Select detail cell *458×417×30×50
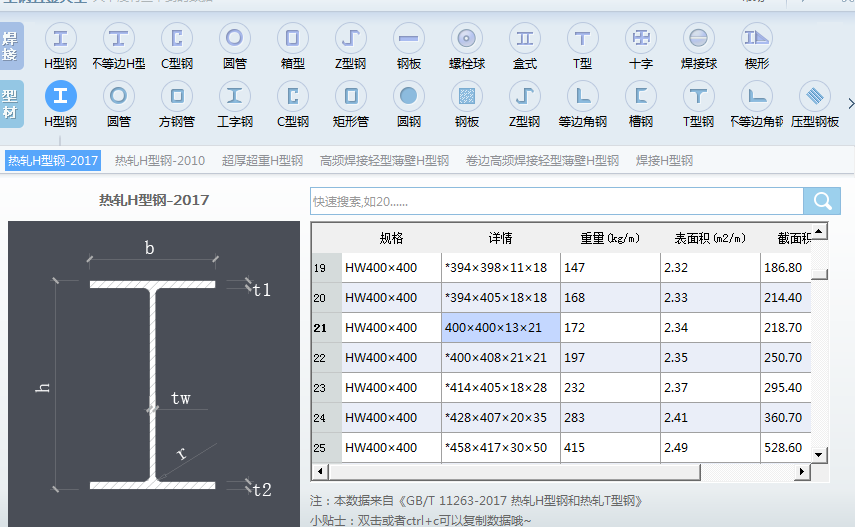The width and height of the screenshot is (855, 527). coord(501,448)
